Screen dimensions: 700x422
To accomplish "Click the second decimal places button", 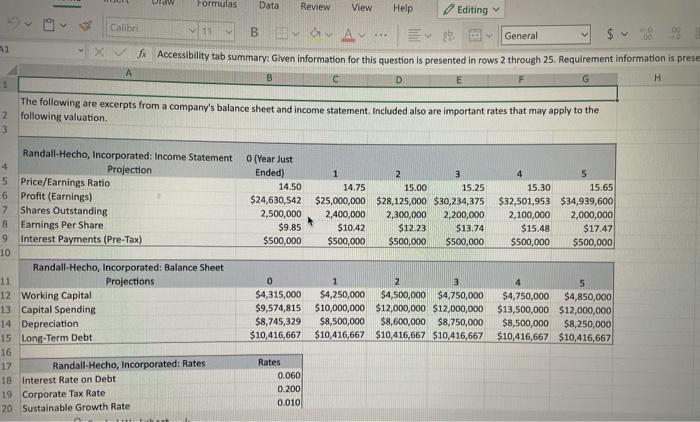I will coord(676,33).
